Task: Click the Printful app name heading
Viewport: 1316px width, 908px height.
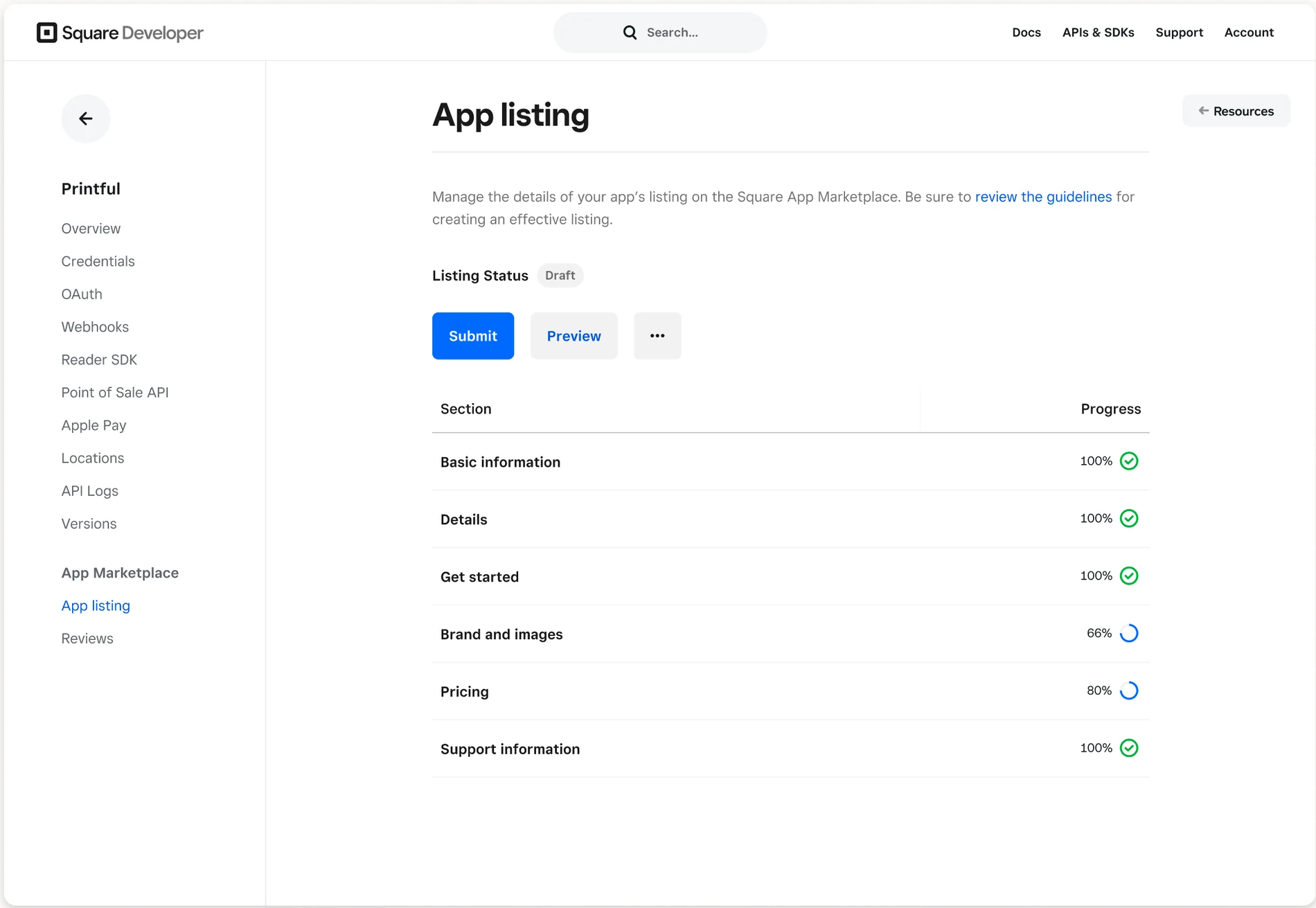Action: [x=91, y=189]
